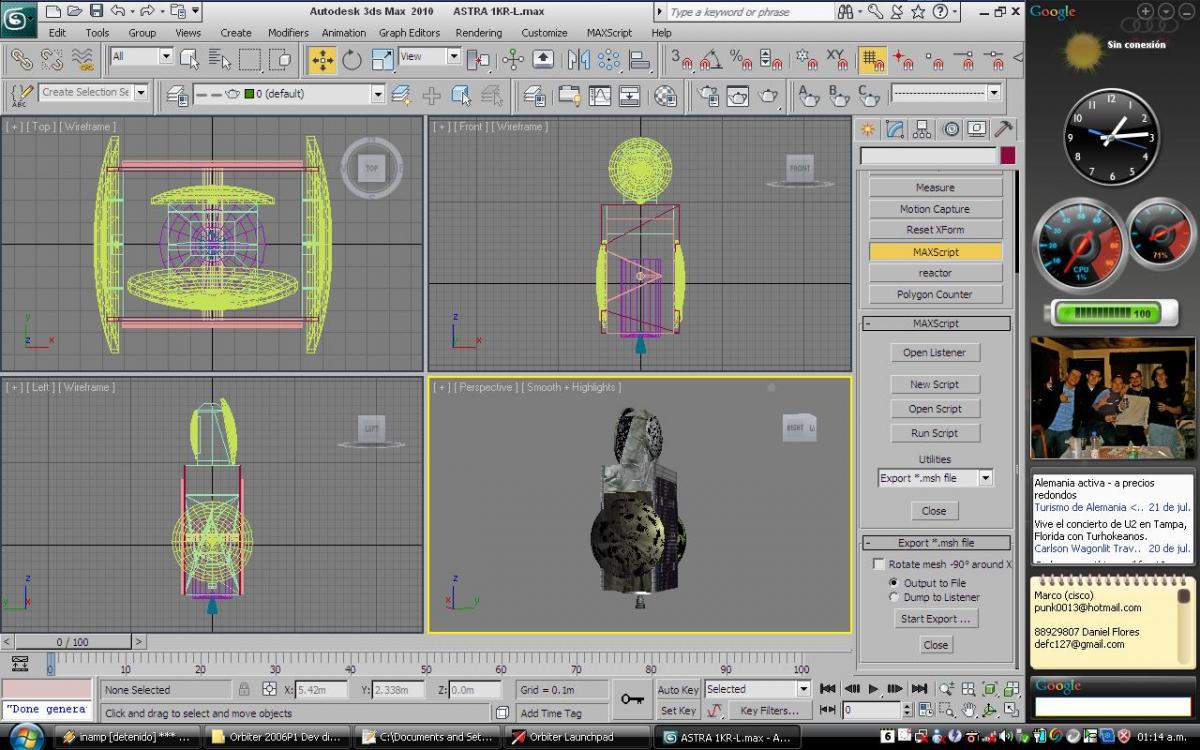This screenshot has width=1200, height=750.
Task: Open the Modifiers menu
Action: tap(288, 33)
